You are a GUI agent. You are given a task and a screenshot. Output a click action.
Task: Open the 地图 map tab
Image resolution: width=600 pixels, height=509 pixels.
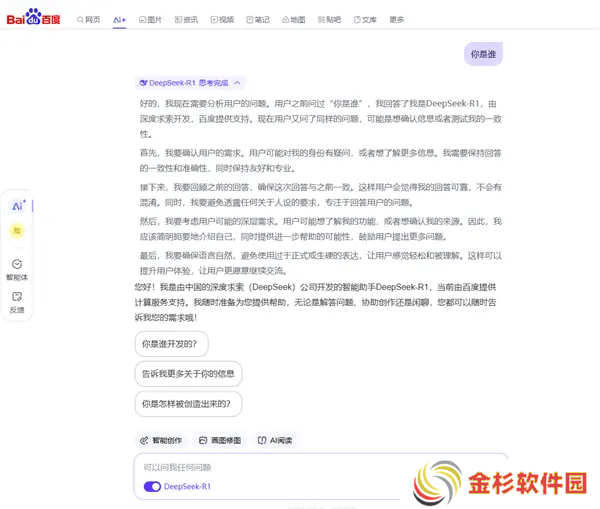click(293, 20)
